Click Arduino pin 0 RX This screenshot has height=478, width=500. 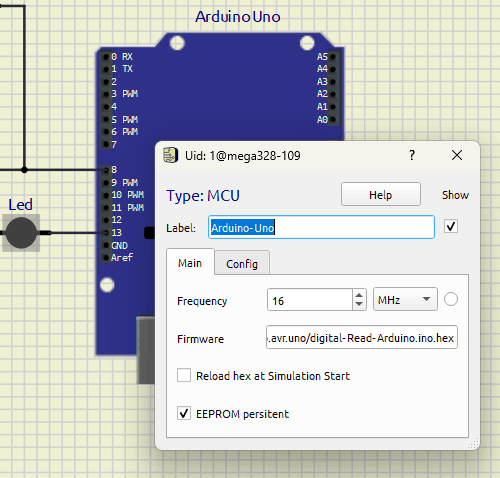pos(106,57)
